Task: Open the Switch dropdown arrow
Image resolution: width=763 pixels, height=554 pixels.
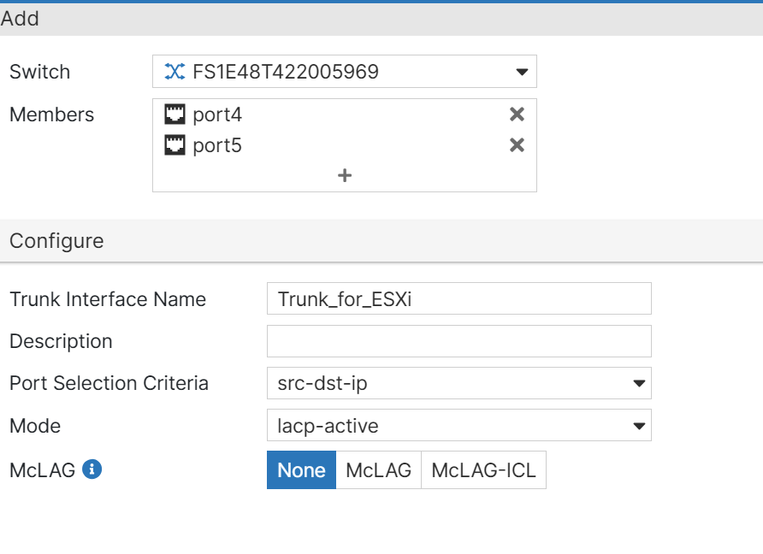Action: click(521, 72)
